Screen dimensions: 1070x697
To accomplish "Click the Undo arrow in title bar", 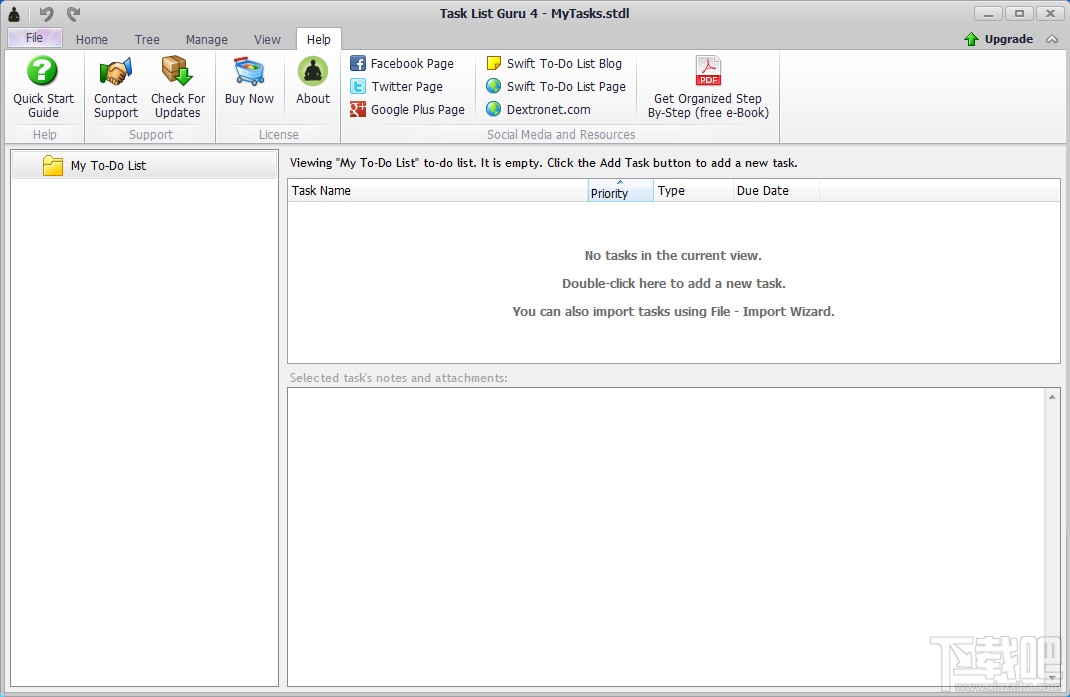I will coord(46,14).
